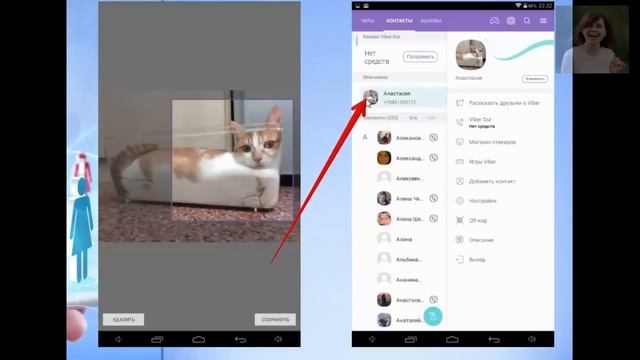Viewport: 640px width, 360px height.
Task: Switch to the ВЫЗОВЫ tab
Action: 431,21
